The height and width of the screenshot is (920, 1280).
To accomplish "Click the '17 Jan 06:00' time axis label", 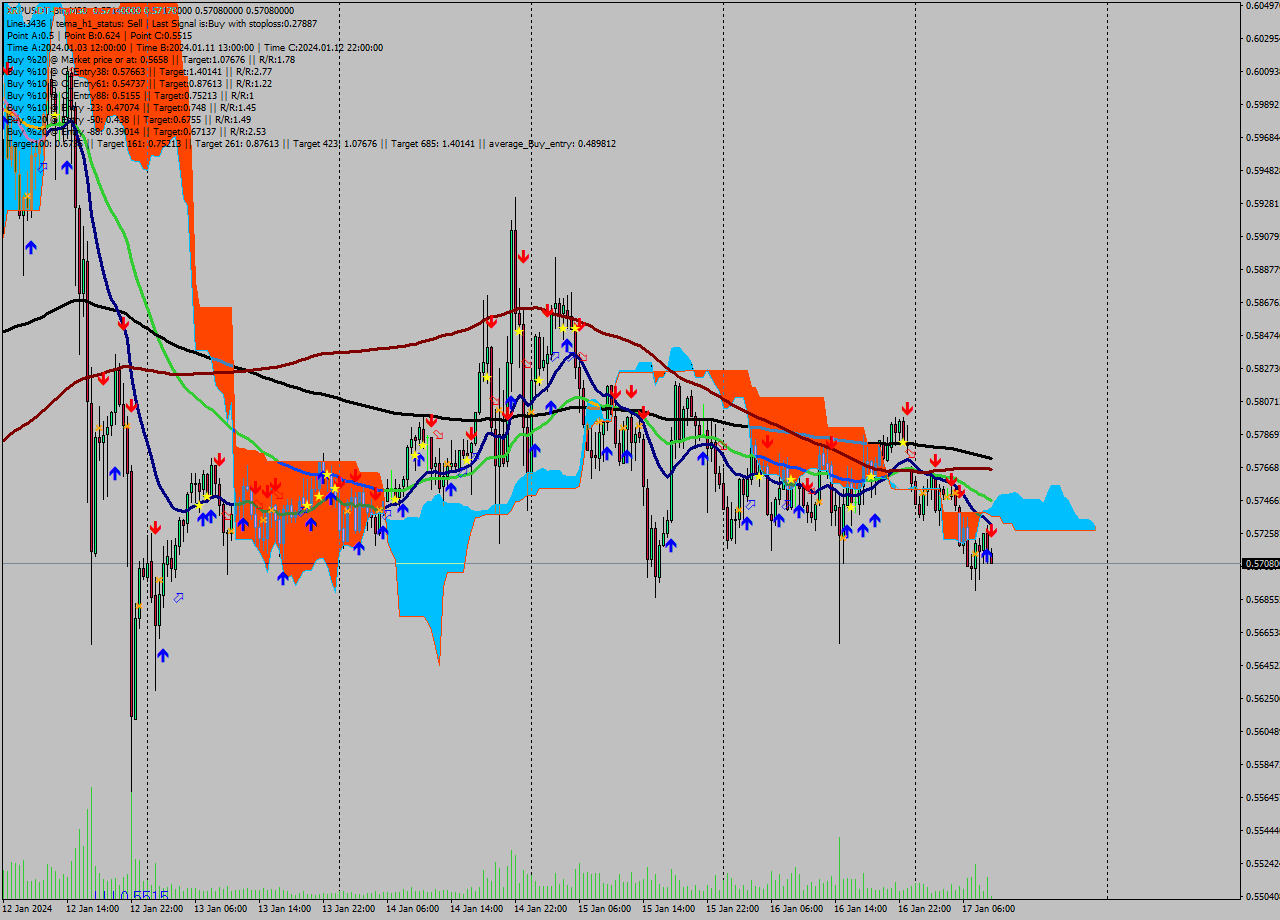I will point(989,909).
